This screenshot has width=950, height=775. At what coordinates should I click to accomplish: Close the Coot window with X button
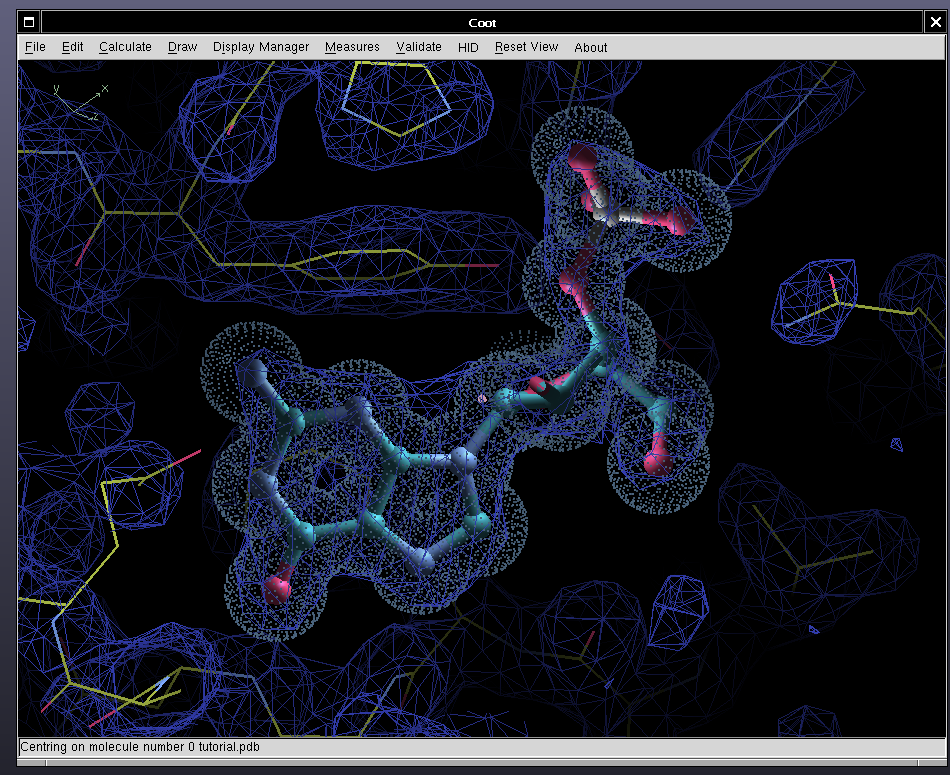935,22
